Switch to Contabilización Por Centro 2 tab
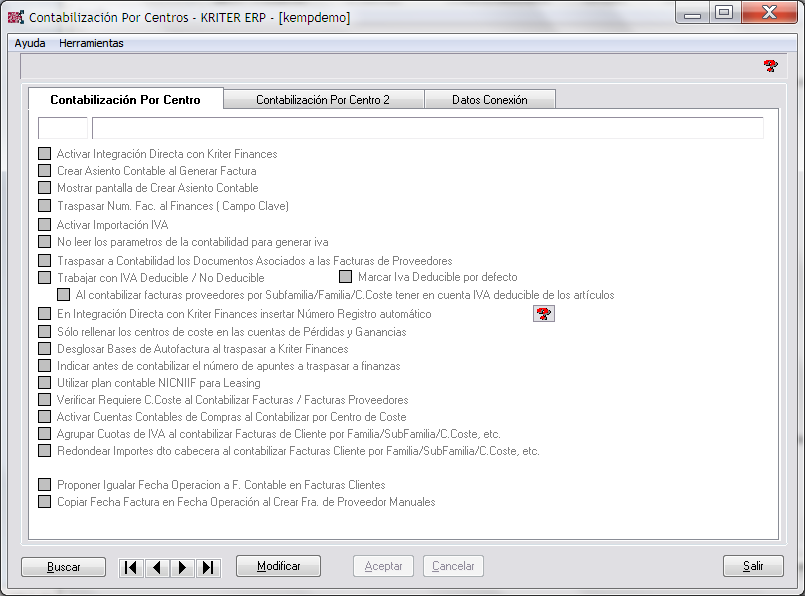805x596 pixels. point(323,100)
